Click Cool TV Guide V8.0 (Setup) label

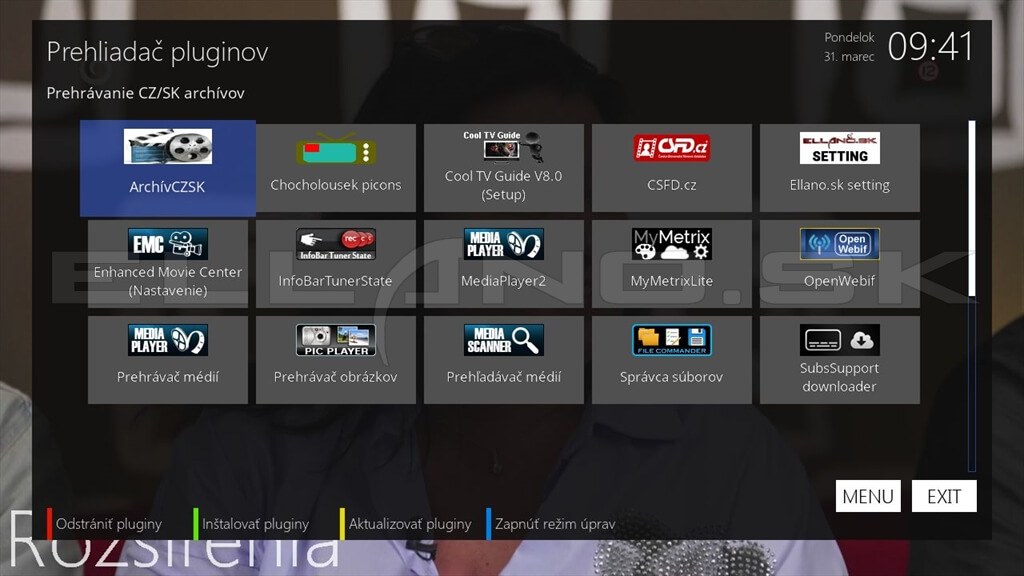click(504, 185)
